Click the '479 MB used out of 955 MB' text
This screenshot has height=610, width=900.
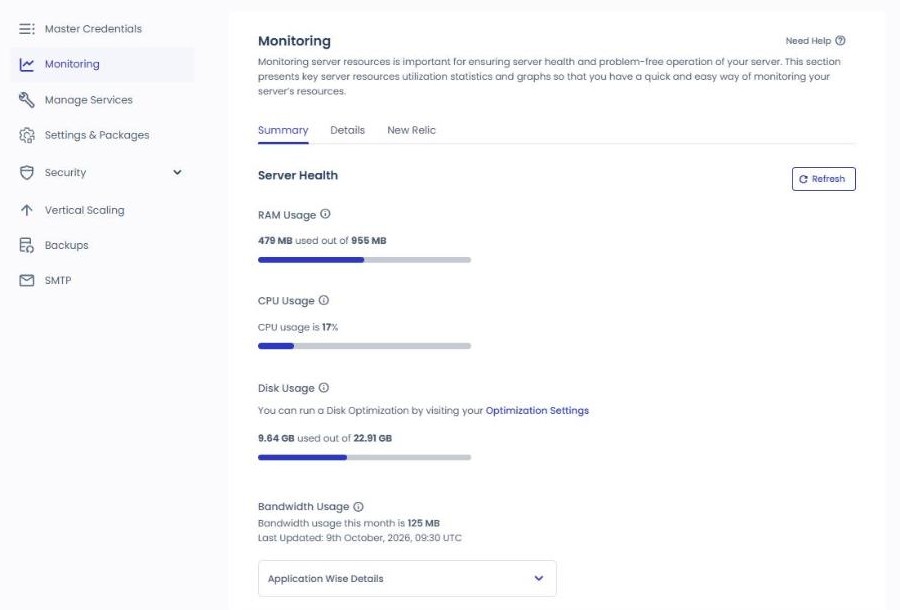point(322,240)
